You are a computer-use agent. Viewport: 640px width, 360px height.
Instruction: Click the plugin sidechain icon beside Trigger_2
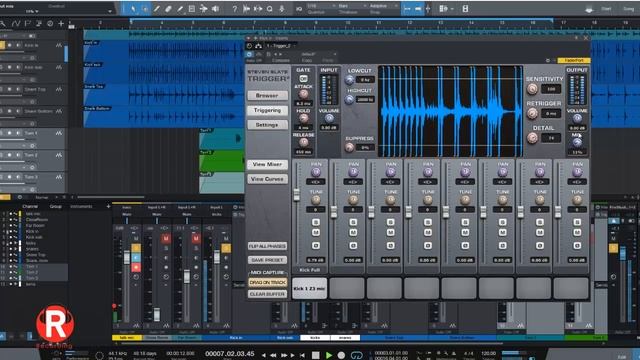pyautogui.click(x=258, y=46)
